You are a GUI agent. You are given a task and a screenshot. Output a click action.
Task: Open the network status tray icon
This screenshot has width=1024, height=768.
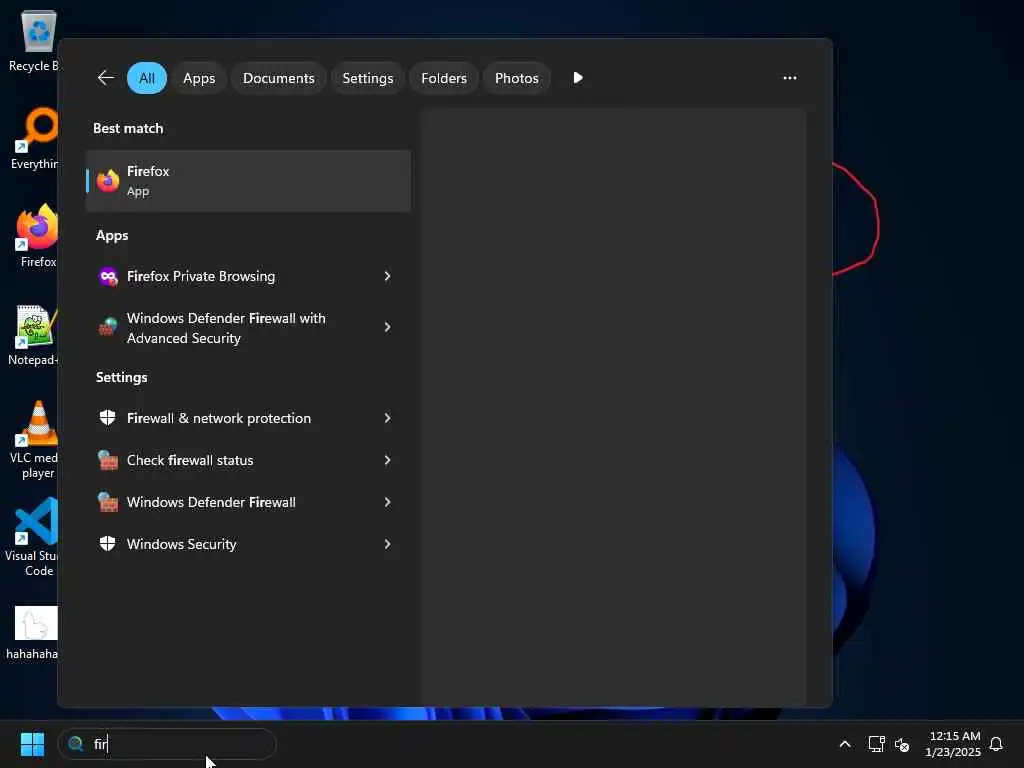coord(876,744)
